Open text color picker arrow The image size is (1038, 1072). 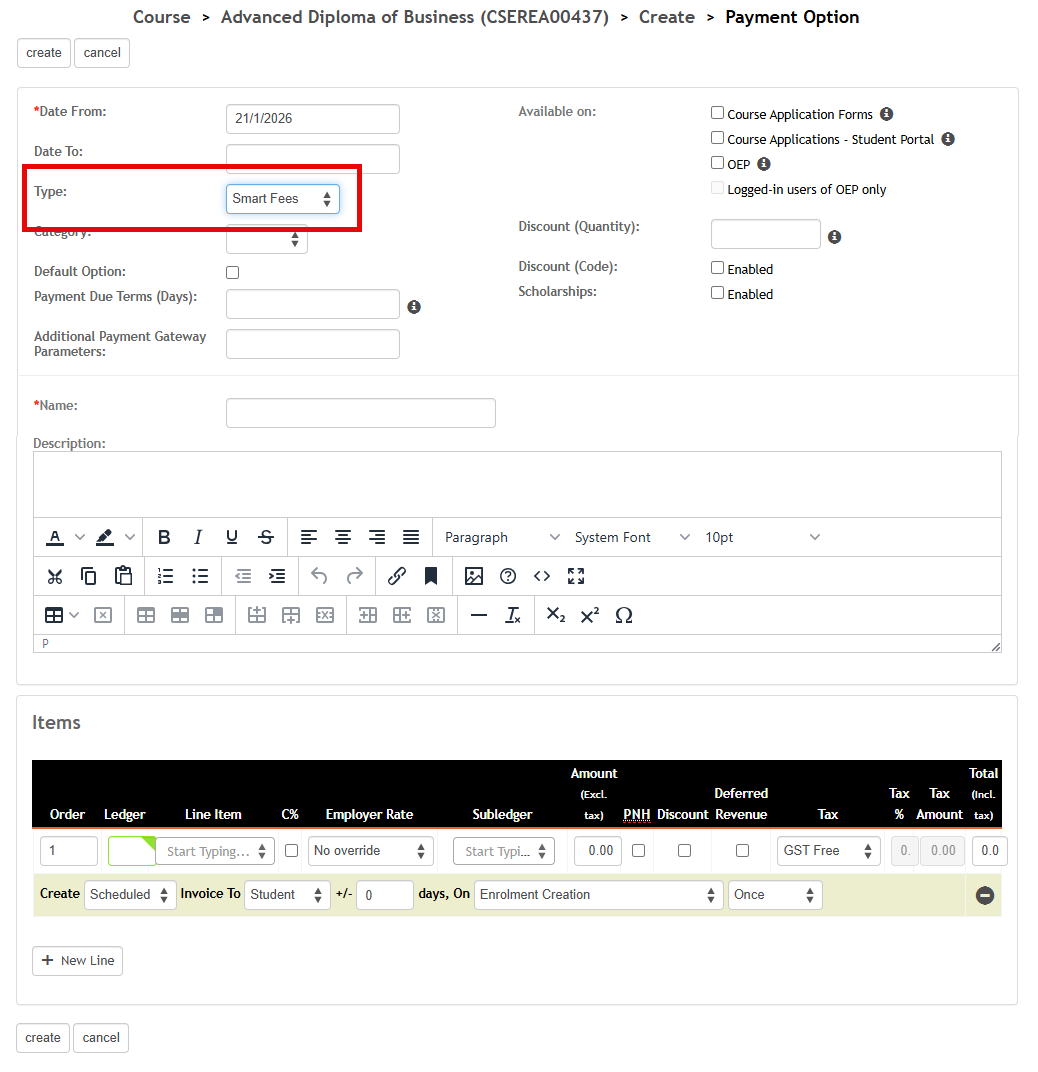click(79, 537)
